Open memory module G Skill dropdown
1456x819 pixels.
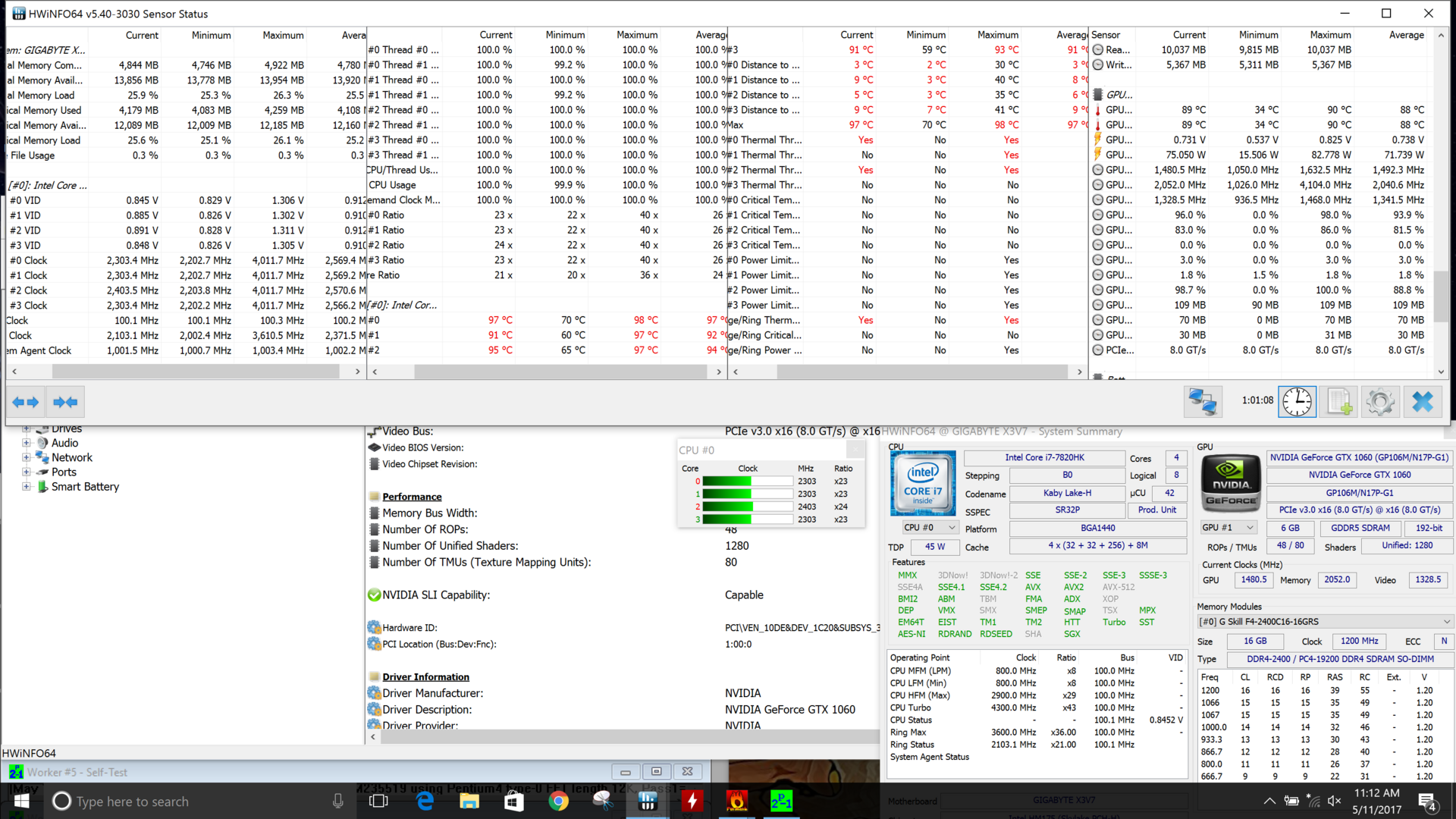(1325, 622)
